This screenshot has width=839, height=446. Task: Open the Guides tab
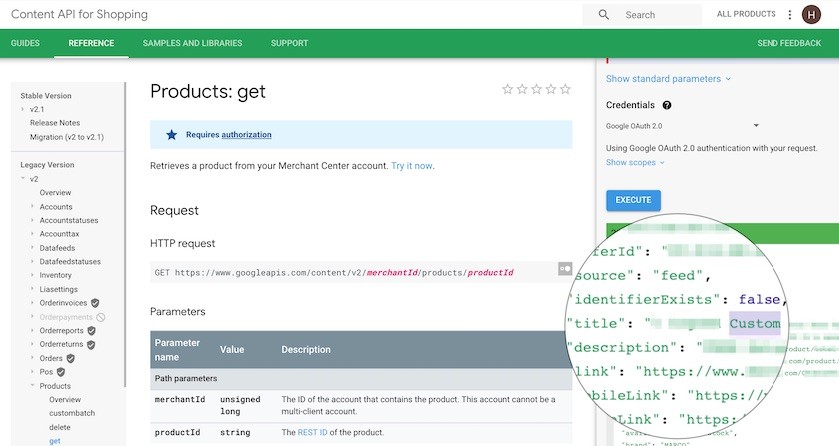[25, 43]
